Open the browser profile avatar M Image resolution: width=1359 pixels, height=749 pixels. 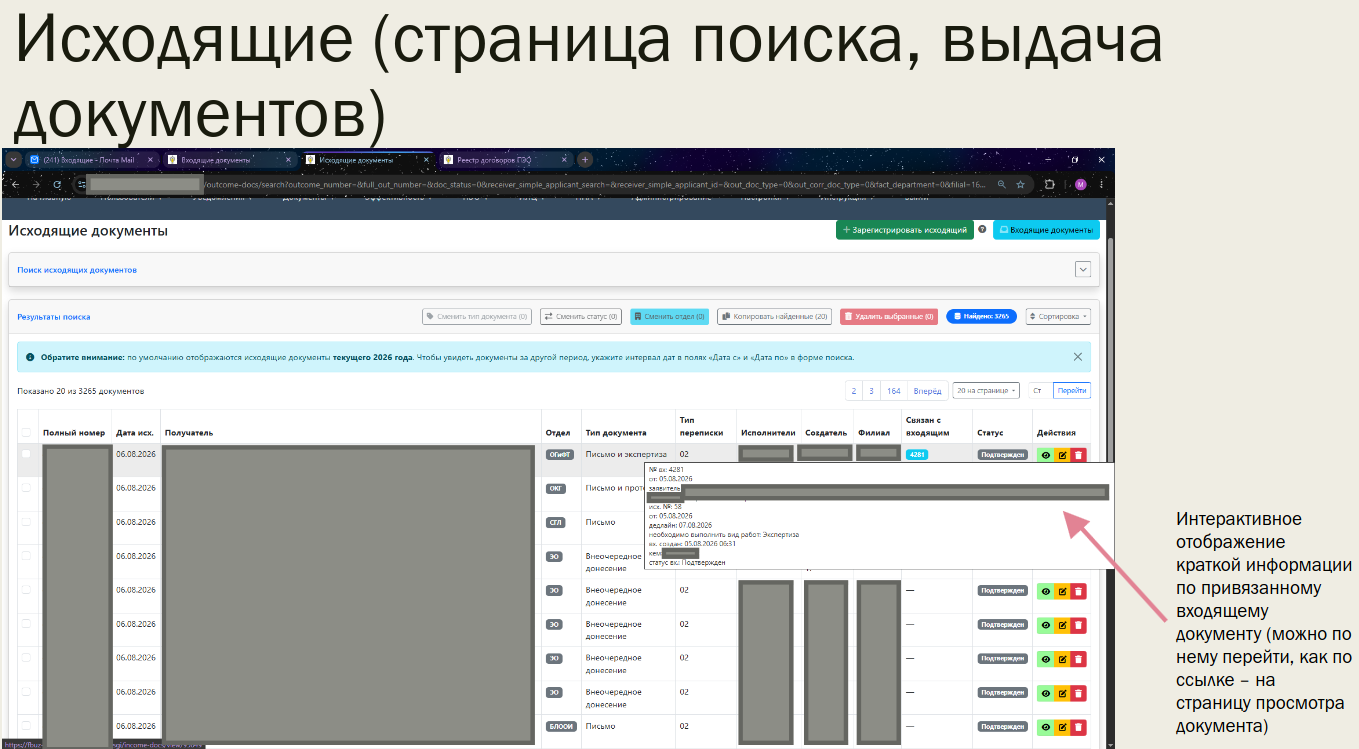pyautogui.click(x=1080, y=184)
